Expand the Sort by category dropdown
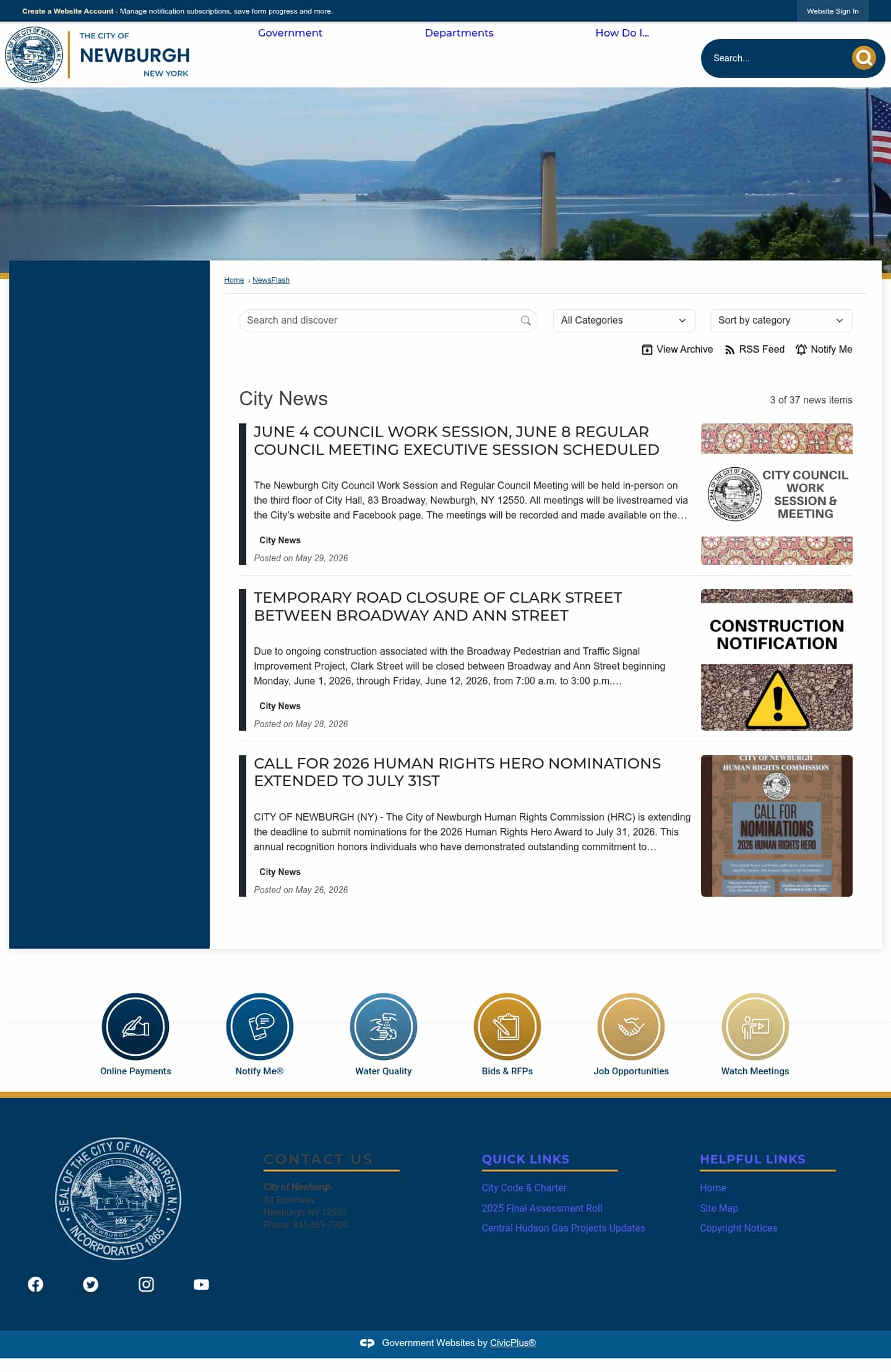 [x=781, y=321]
